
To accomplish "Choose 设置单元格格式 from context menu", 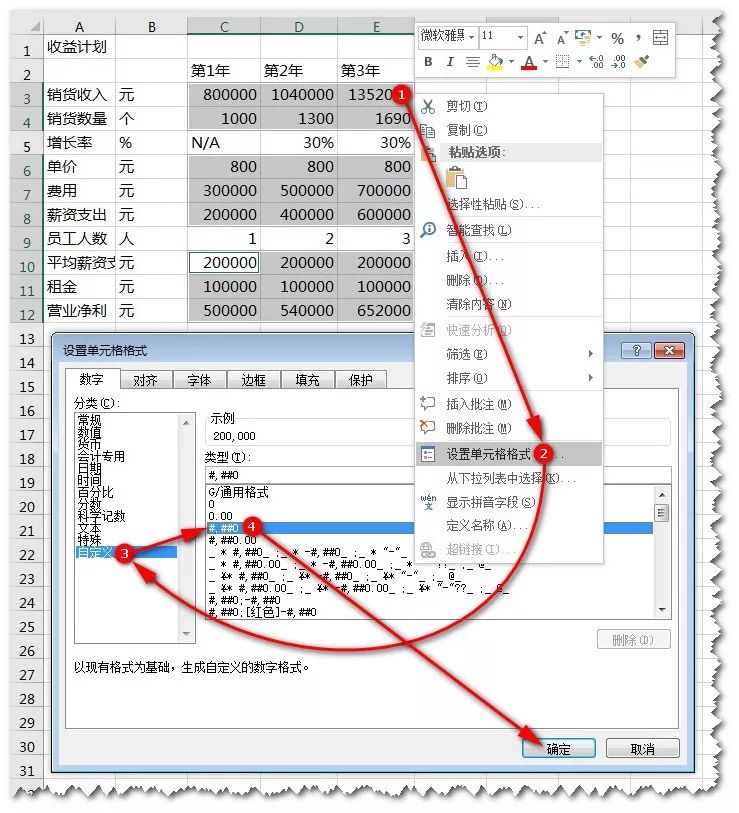I will [x=509, y=454].
